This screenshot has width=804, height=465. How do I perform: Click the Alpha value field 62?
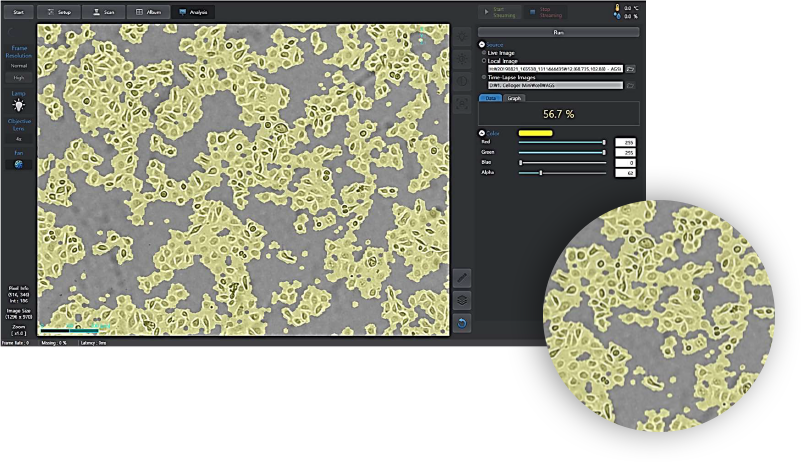tap(625, 173)
